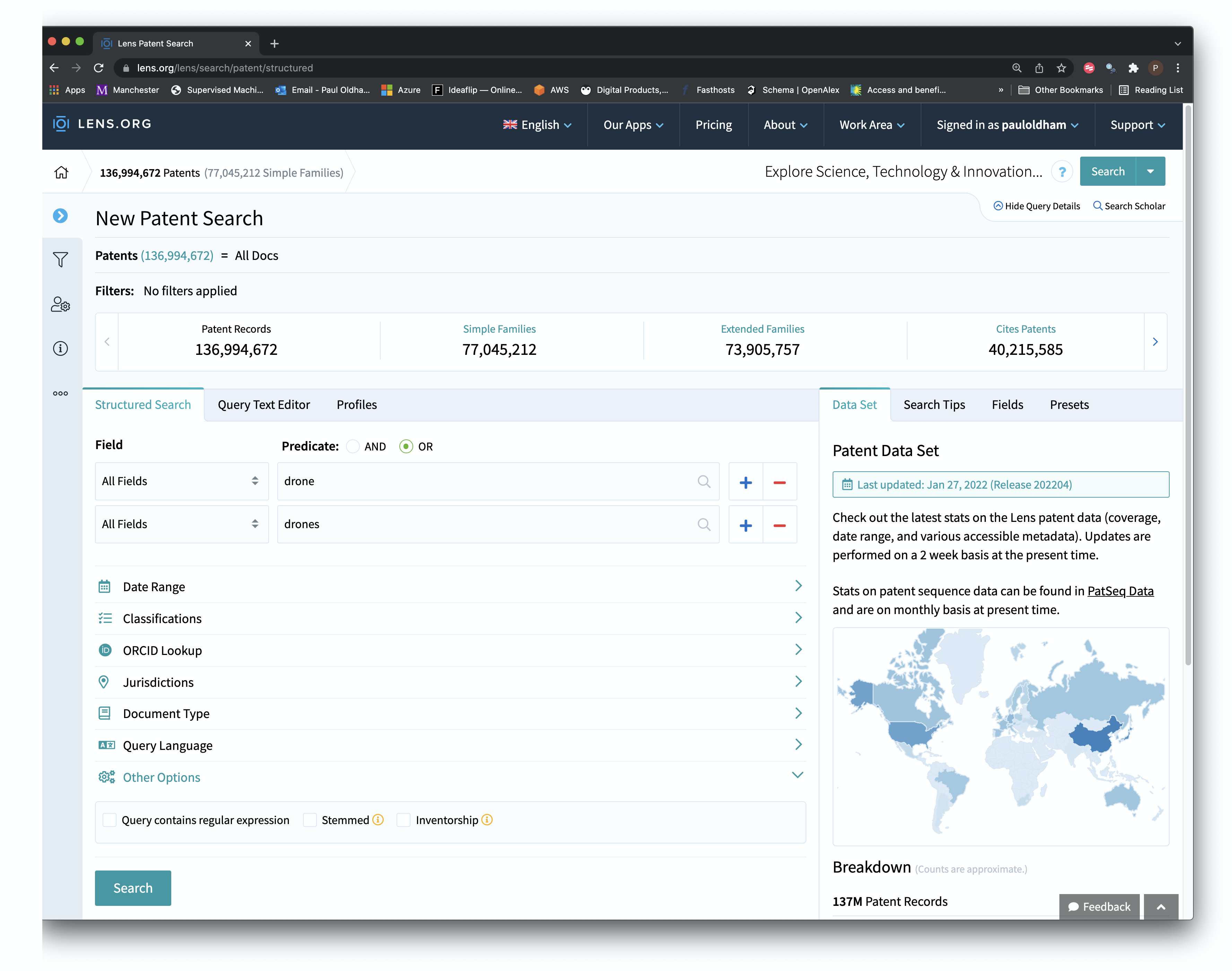
Task: Select the AND predicate radio button
Action: 353,447
